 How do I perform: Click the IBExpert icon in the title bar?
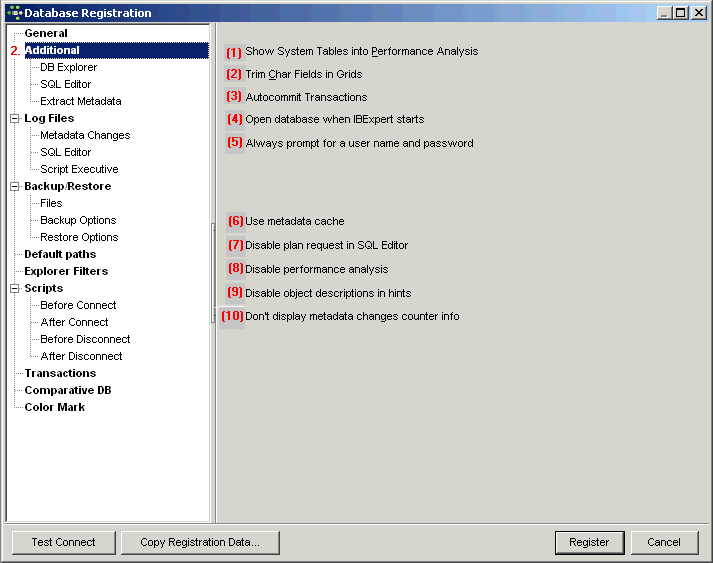(15, 13)
